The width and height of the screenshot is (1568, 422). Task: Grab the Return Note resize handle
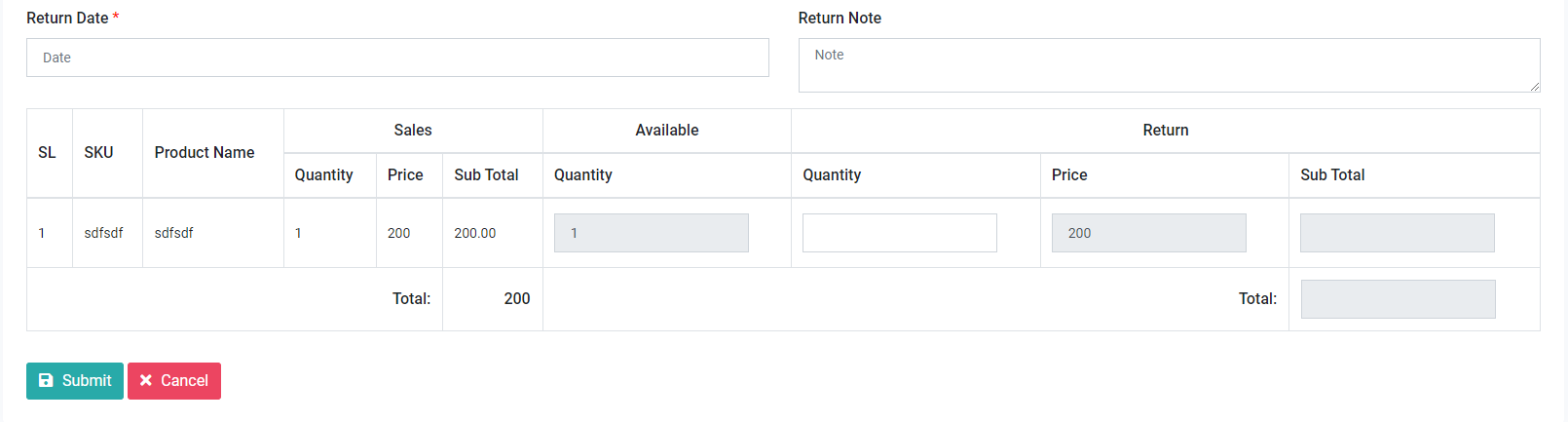pos(1534,87)
